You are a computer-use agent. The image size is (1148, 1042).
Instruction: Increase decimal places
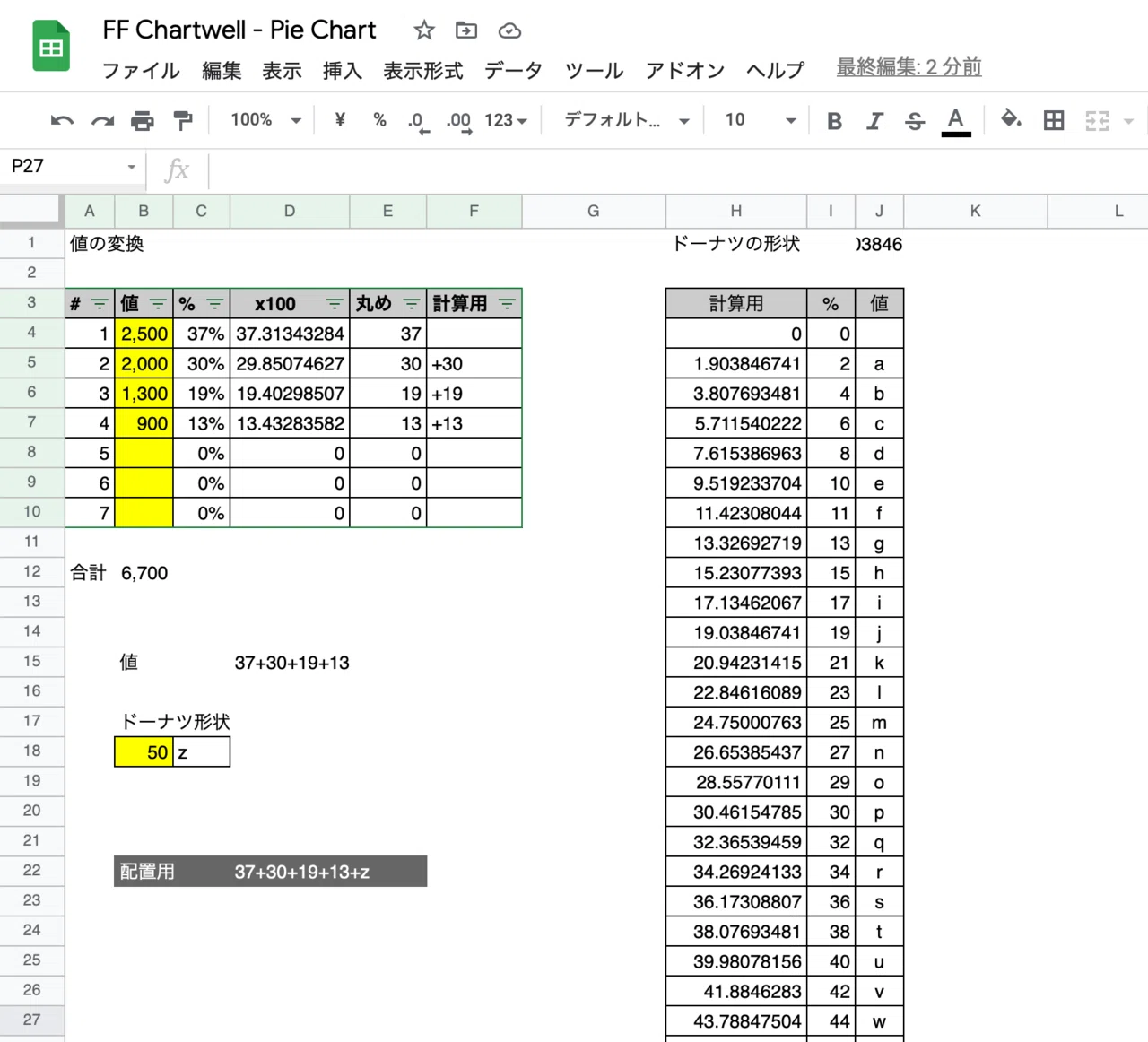(459, 121)
